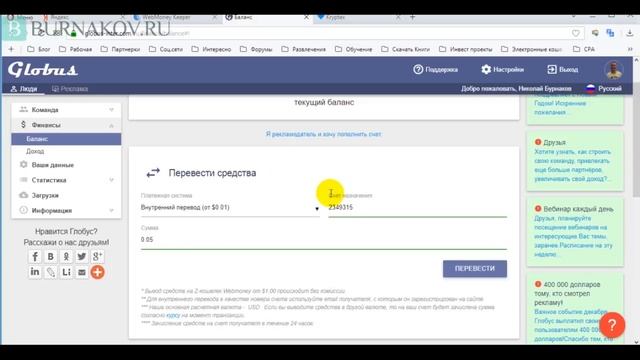640x360 pixels.
Task: Share via Google Plus icon
Action: coord(97,256)
